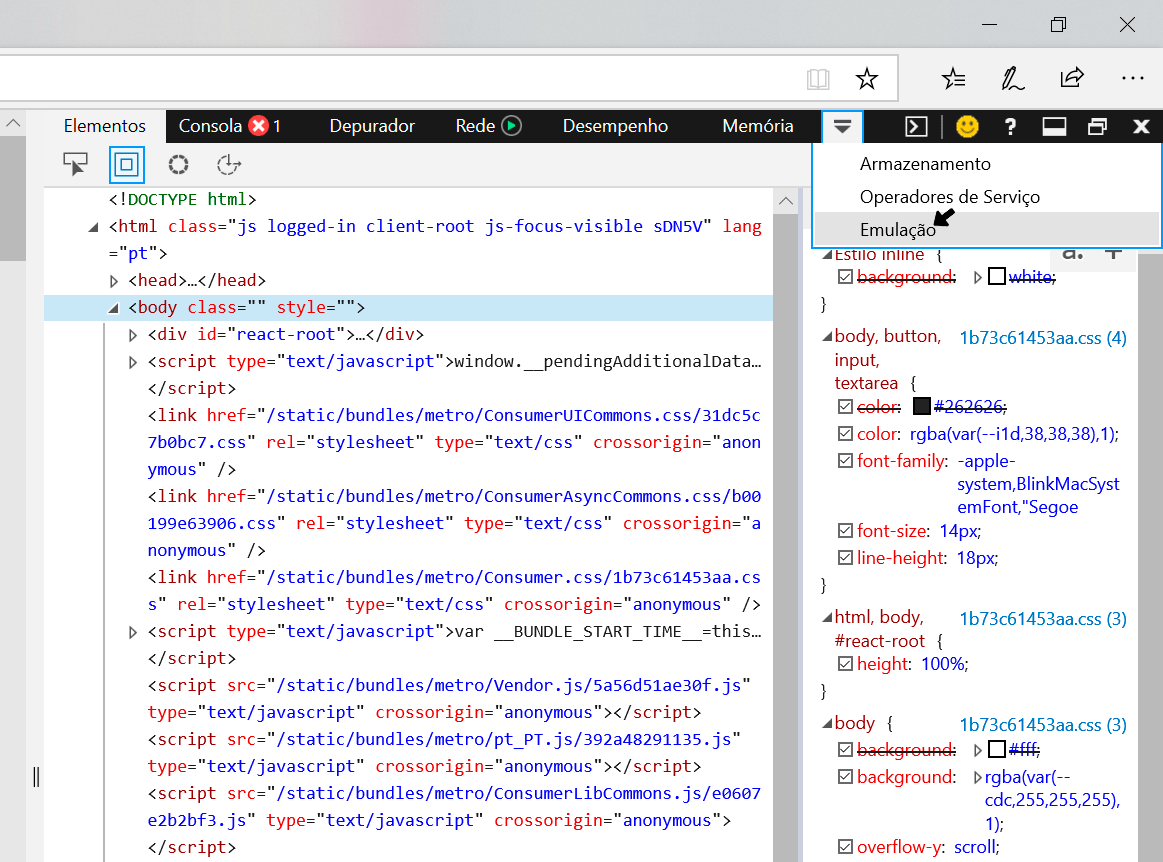Click the browser window restore button
The image size is (1163, 862).
tap(1058, 24)
